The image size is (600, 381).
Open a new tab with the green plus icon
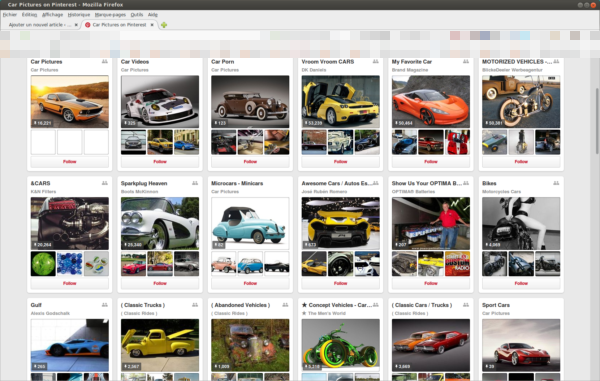[164, 25]
